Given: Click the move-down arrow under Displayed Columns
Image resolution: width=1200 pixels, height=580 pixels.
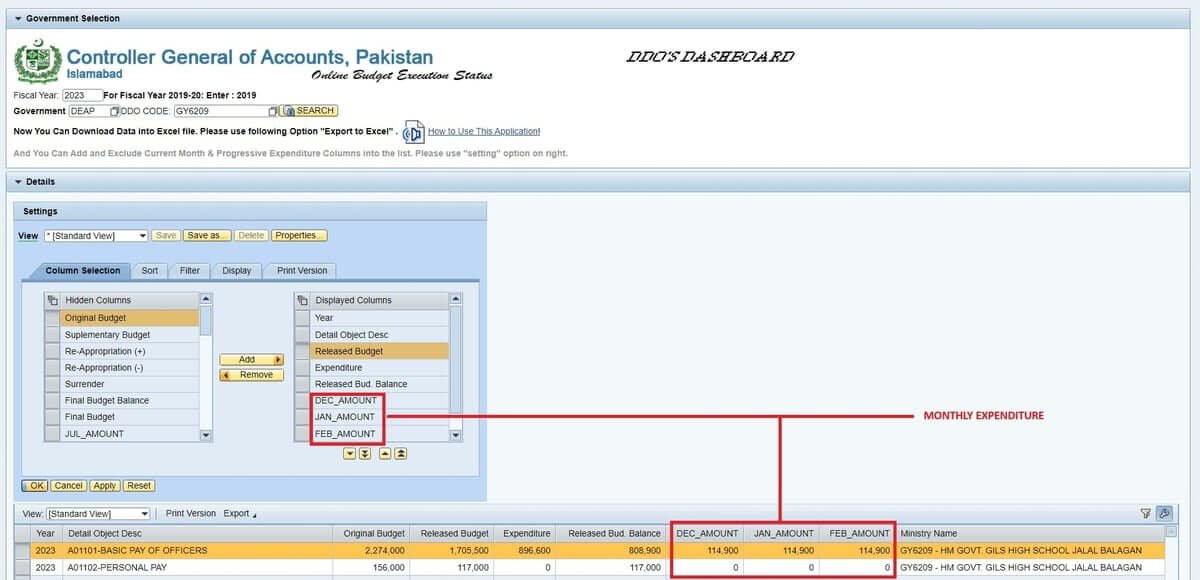Looking at the screenshot, I should pos(349,453).
